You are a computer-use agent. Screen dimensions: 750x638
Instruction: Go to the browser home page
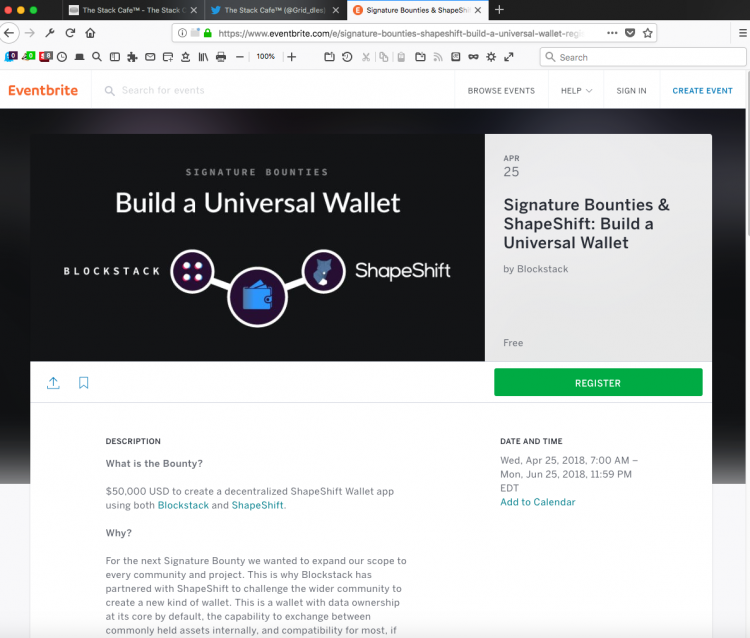click(x=90, y=33)
